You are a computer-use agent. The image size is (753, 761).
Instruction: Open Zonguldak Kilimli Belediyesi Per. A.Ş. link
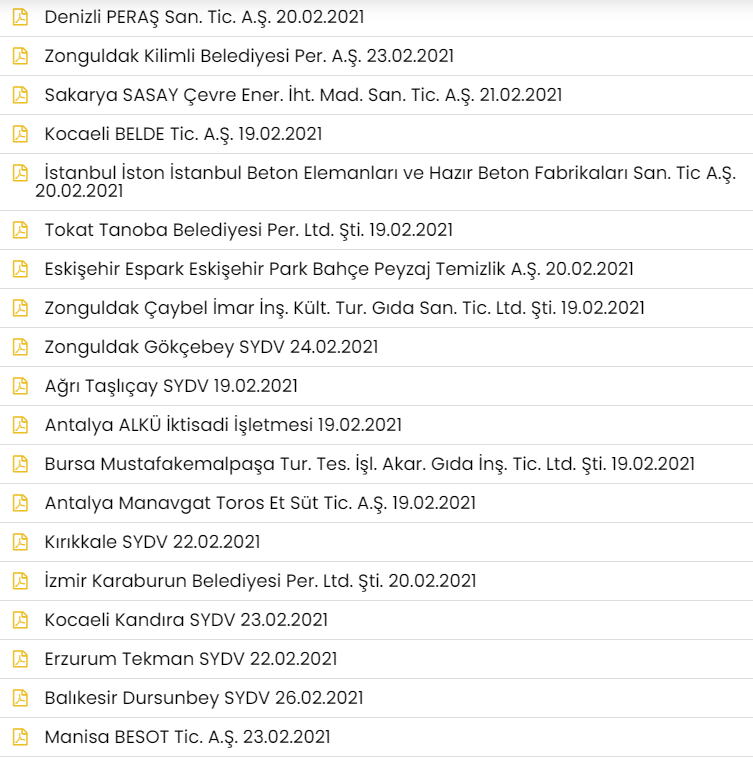pos(249,56)
